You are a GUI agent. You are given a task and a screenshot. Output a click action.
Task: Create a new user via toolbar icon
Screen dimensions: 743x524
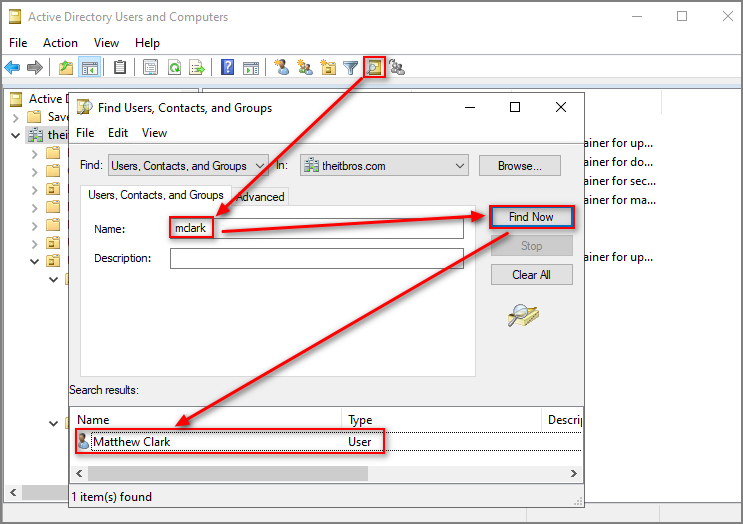[282, 67]
